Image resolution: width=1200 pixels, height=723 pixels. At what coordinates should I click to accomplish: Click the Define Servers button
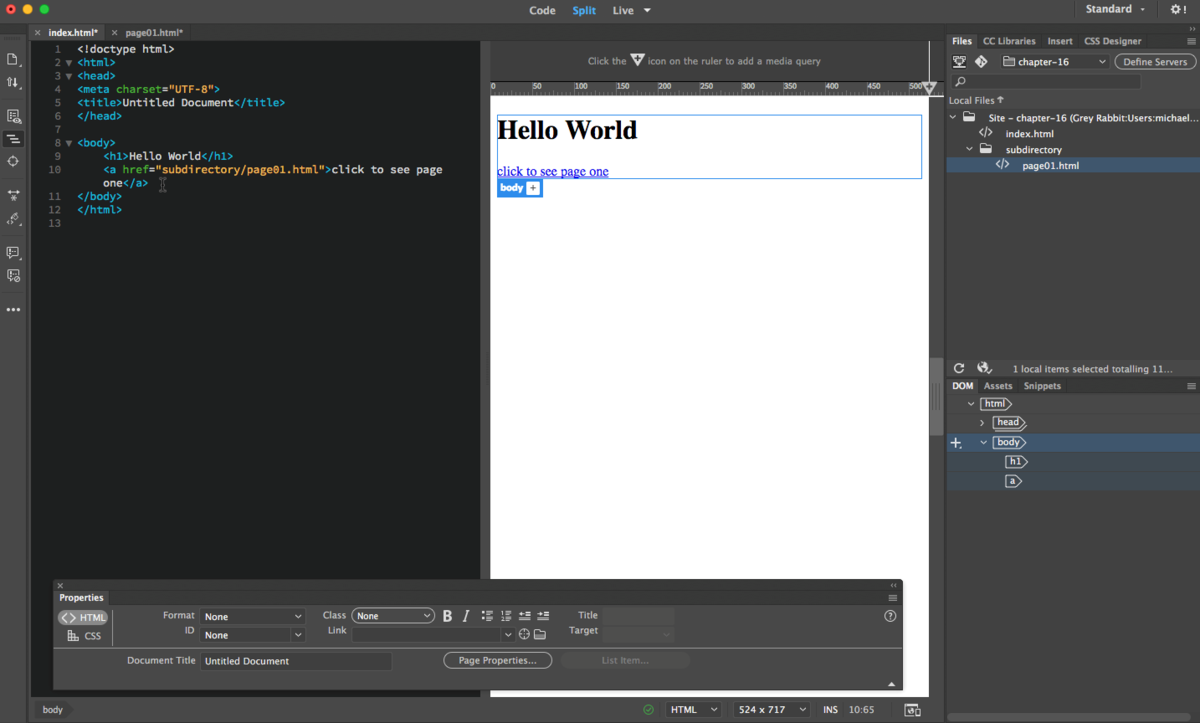(x=1155, y=62)
